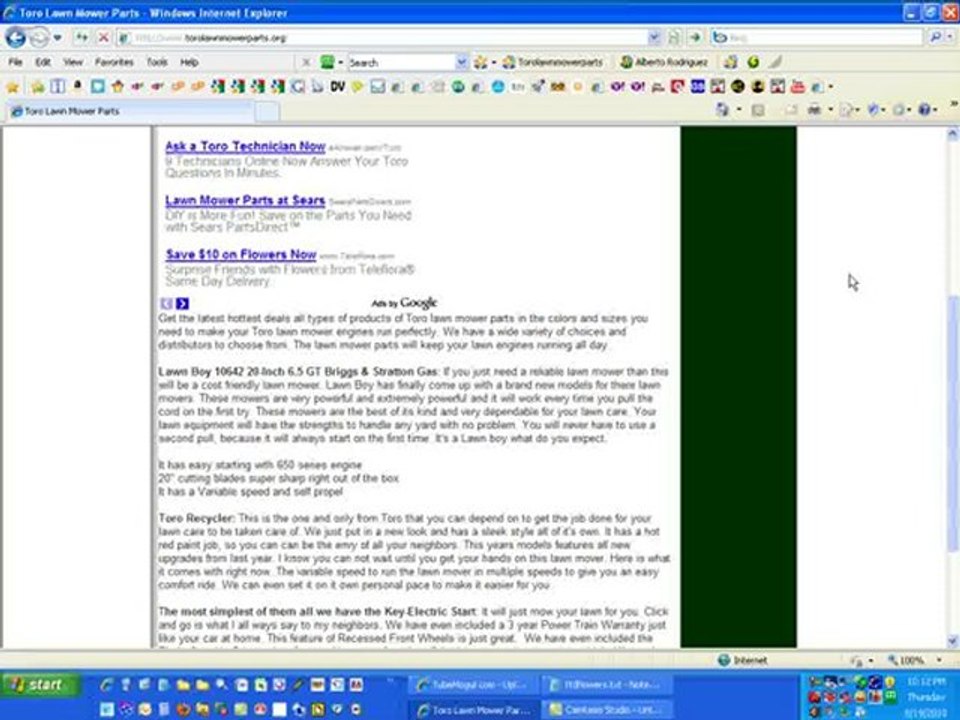Launch Internet Explorer from quick launch
960x720 pixels.
pos(107,684)
